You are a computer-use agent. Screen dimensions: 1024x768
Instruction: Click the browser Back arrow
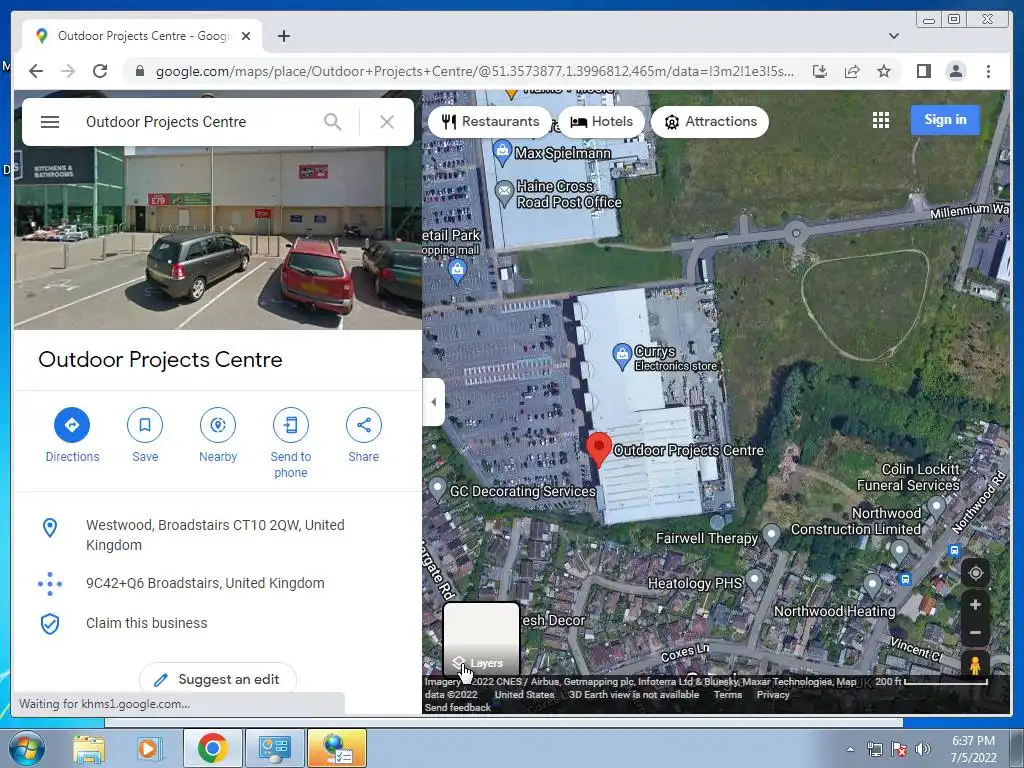click(36, 71)
